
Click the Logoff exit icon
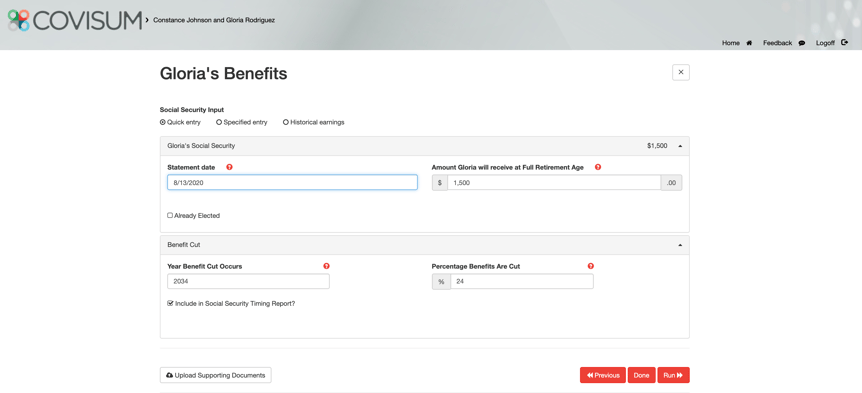[844, 42]
